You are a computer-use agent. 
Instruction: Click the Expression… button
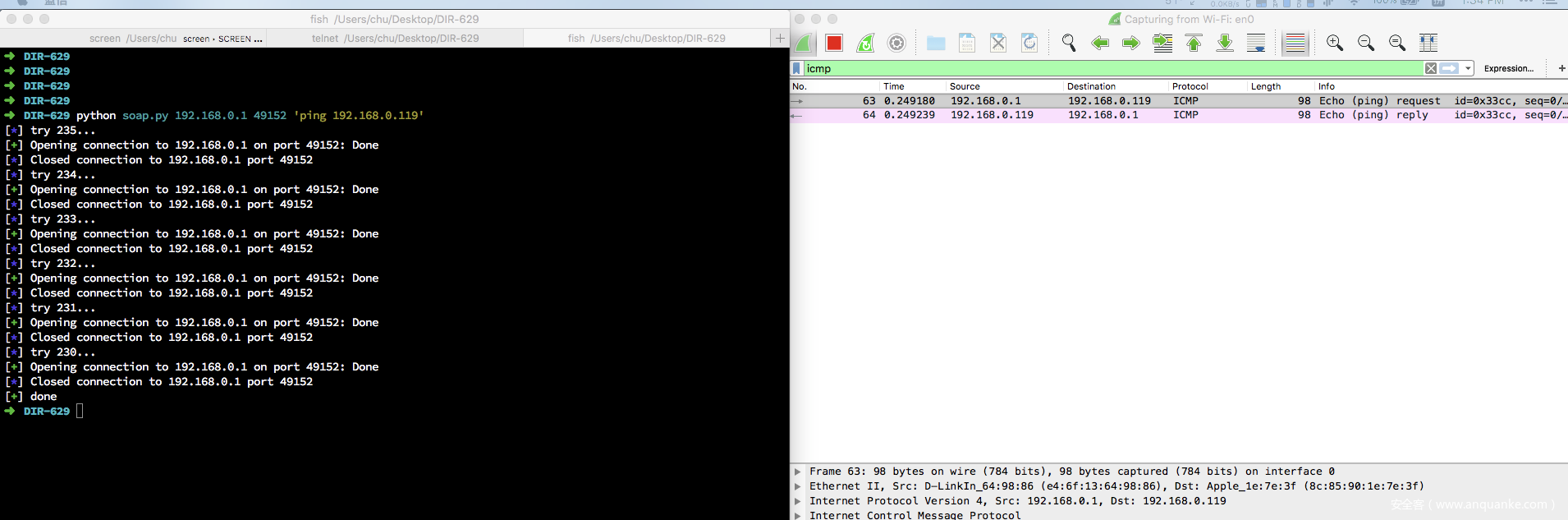tap(1508, 68)
